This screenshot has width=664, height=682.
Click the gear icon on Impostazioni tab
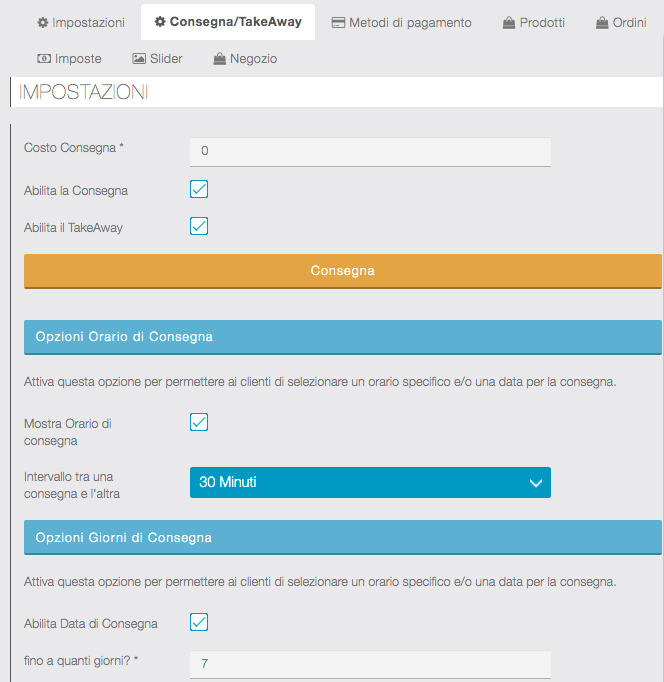click(43, 22)
